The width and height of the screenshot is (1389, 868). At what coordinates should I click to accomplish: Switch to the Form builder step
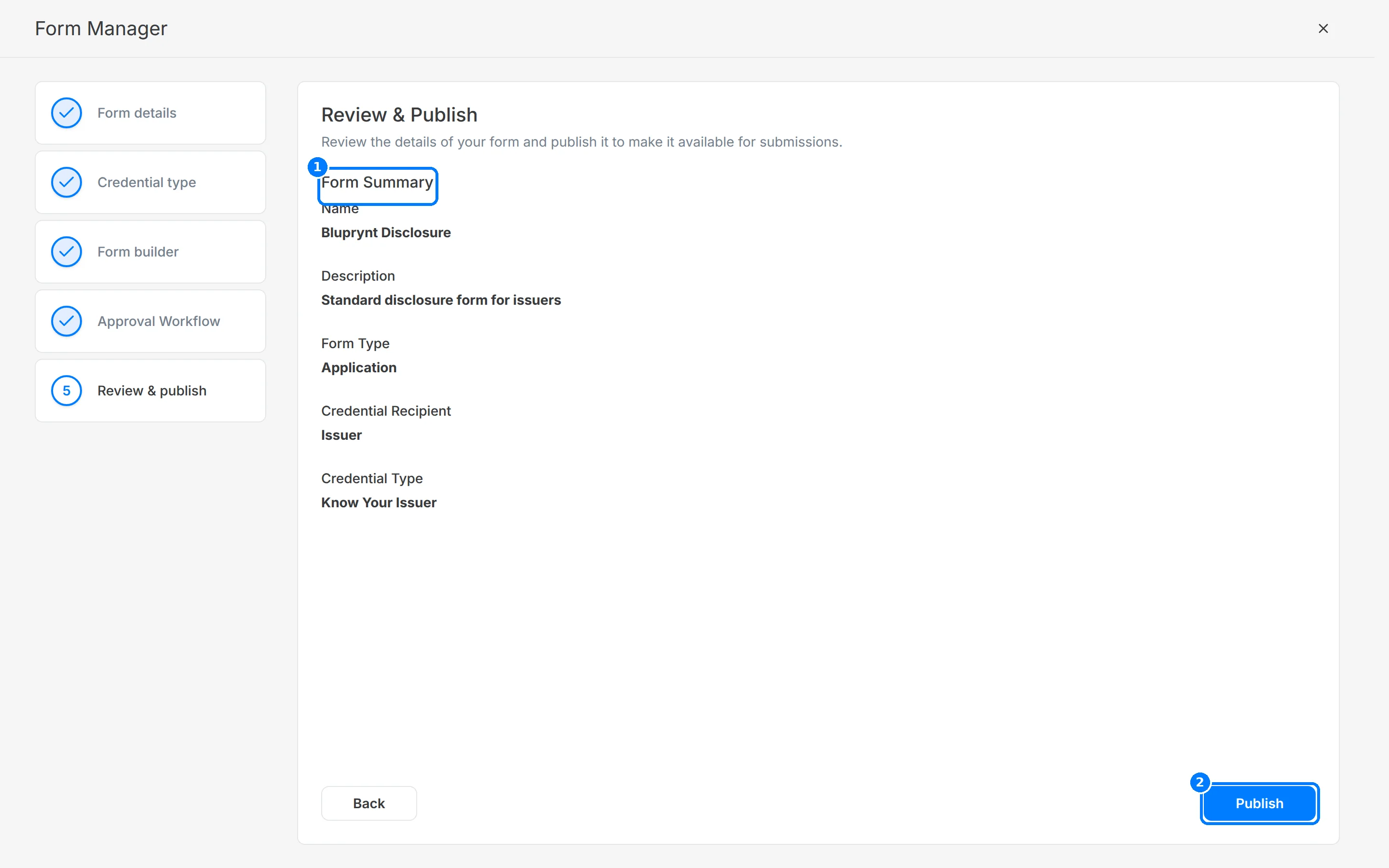click(150, 251)
